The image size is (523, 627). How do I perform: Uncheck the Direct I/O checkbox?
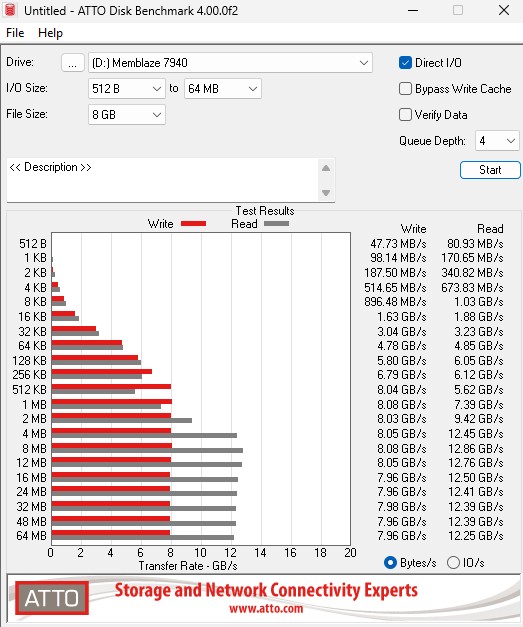[x=405, y=63]
